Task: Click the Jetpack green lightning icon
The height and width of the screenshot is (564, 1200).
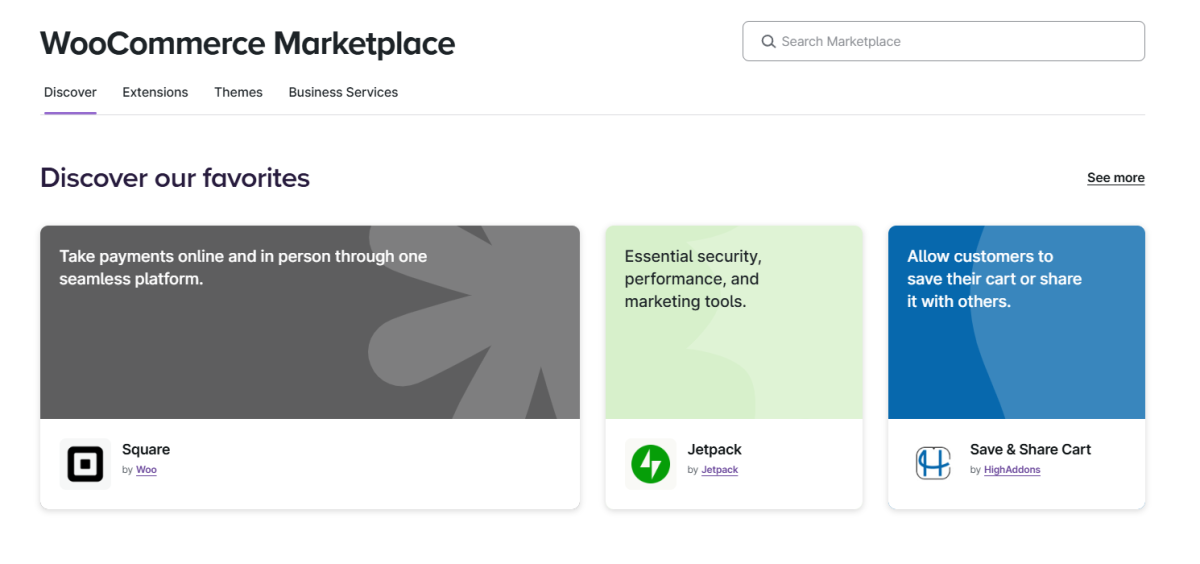Action: click(x=651, y=464)
